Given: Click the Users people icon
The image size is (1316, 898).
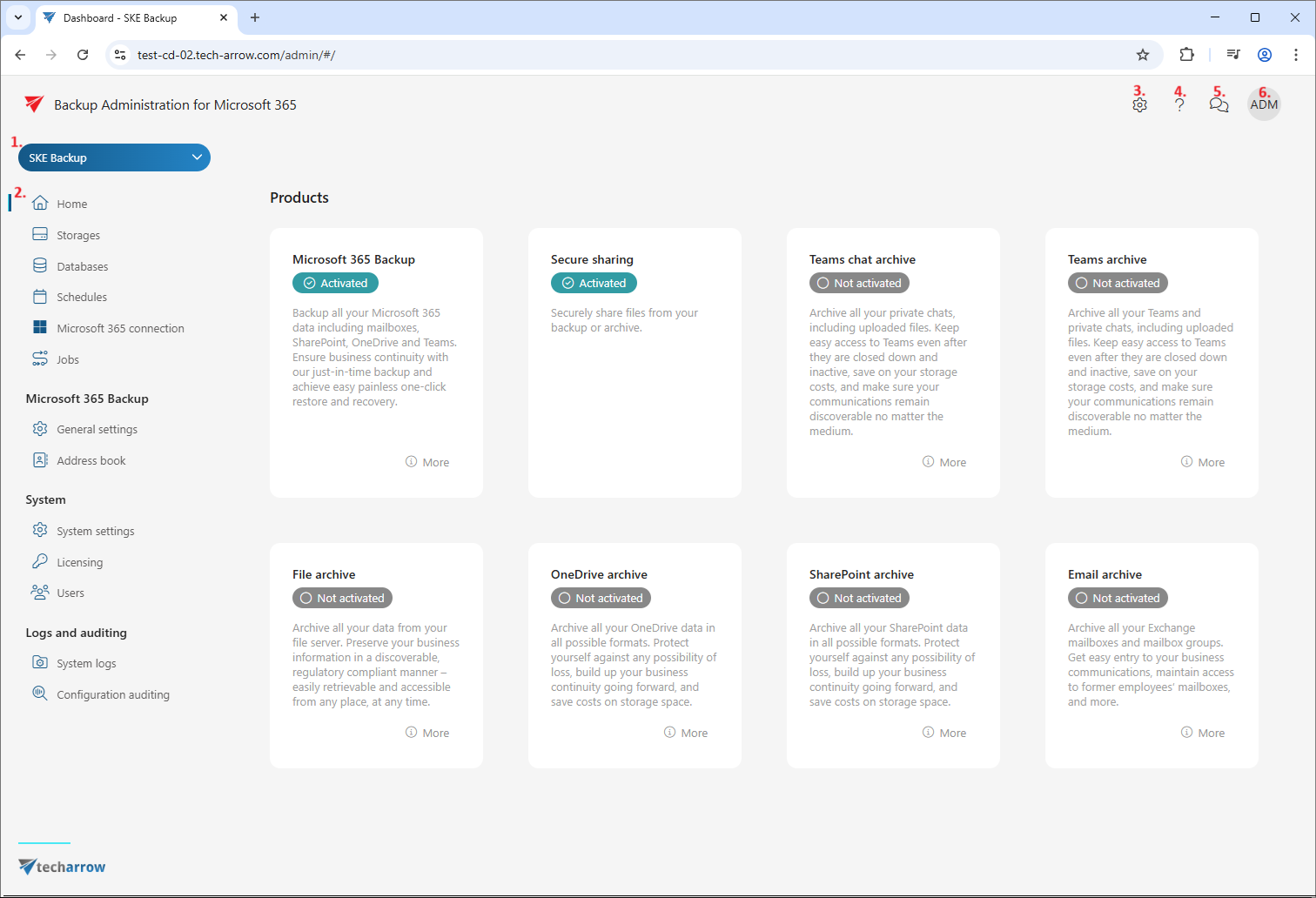Looking at the screenshot, I should (x=40, y=593).
